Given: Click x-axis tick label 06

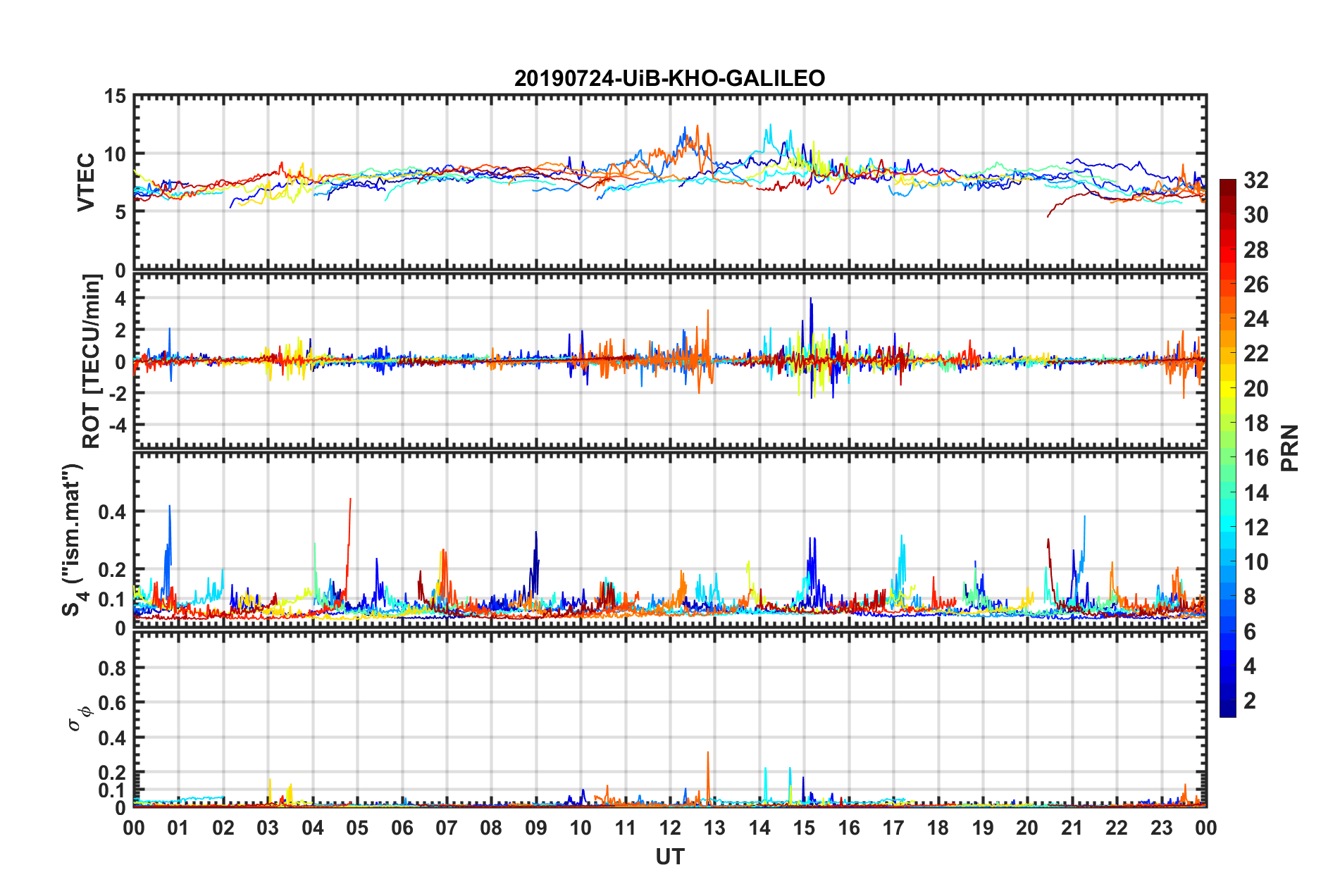Looking at the screenshot, I should (x=402, y=828).
